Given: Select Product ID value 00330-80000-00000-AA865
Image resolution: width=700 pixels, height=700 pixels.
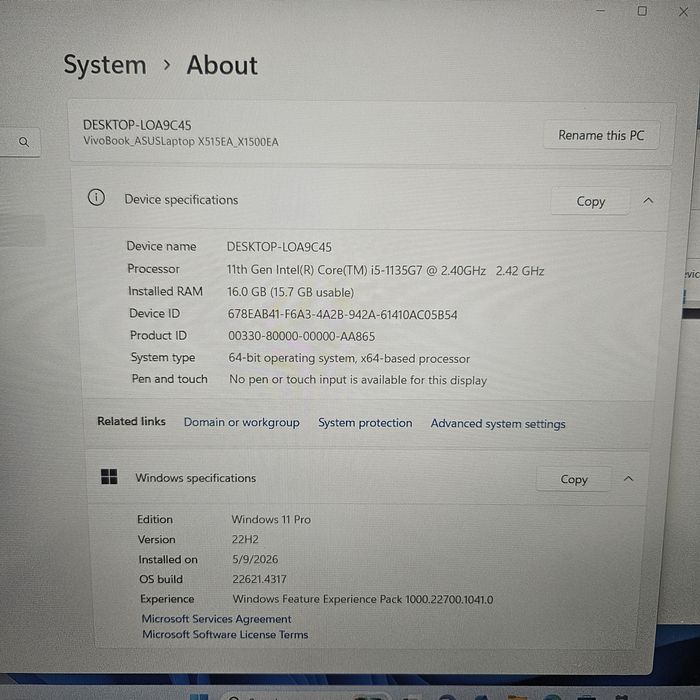Looking at the screenshot, I should click(x=301, y=336).
